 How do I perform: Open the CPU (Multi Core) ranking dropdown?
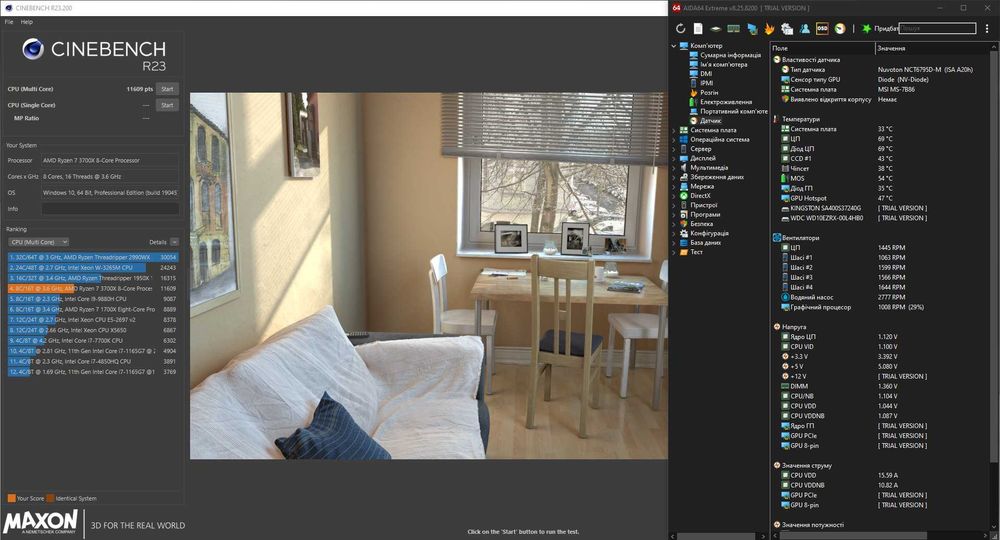(x=38, y=242)
